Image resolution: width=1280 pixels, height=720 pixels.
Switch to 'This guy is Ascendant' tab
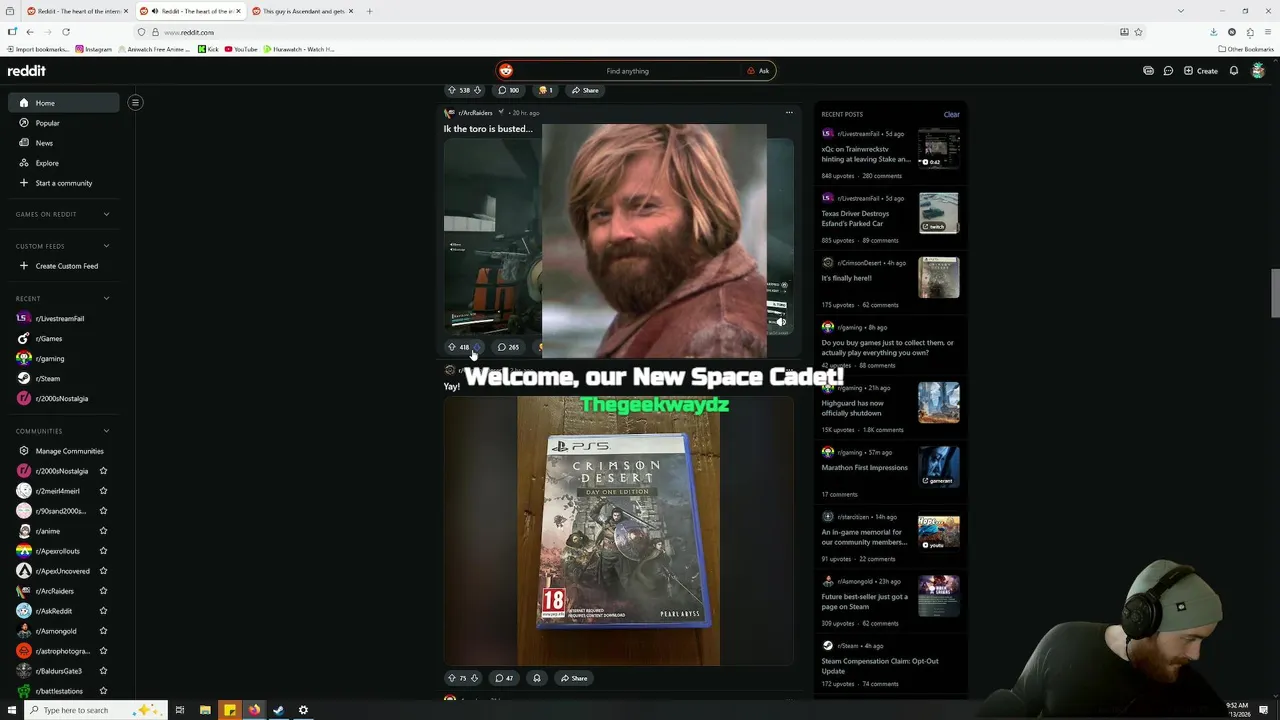click(x=303, y=11)
